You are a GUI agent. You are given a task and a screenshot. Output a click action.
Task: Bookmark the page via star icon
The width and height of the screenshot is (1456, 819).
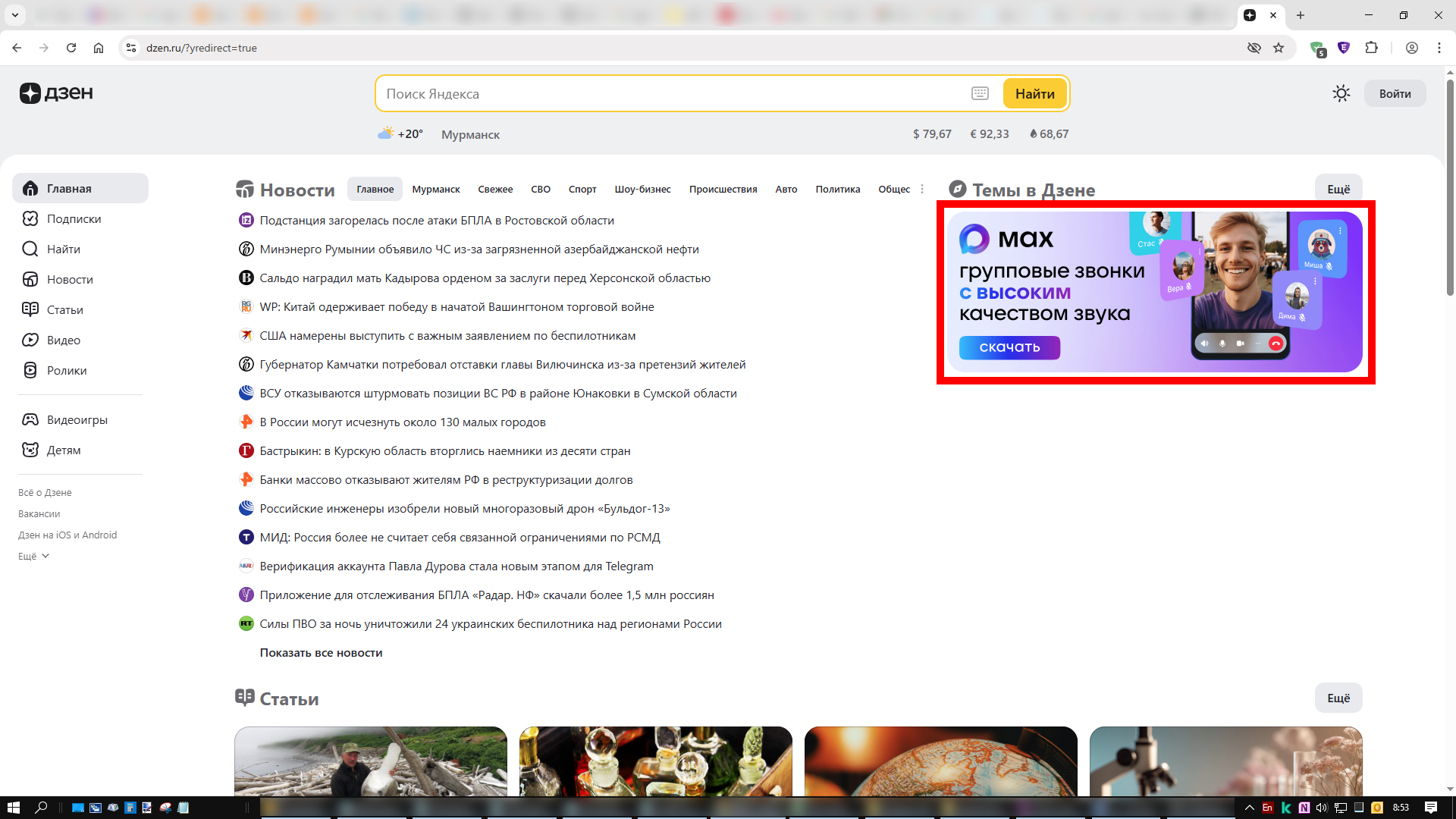1279,48
